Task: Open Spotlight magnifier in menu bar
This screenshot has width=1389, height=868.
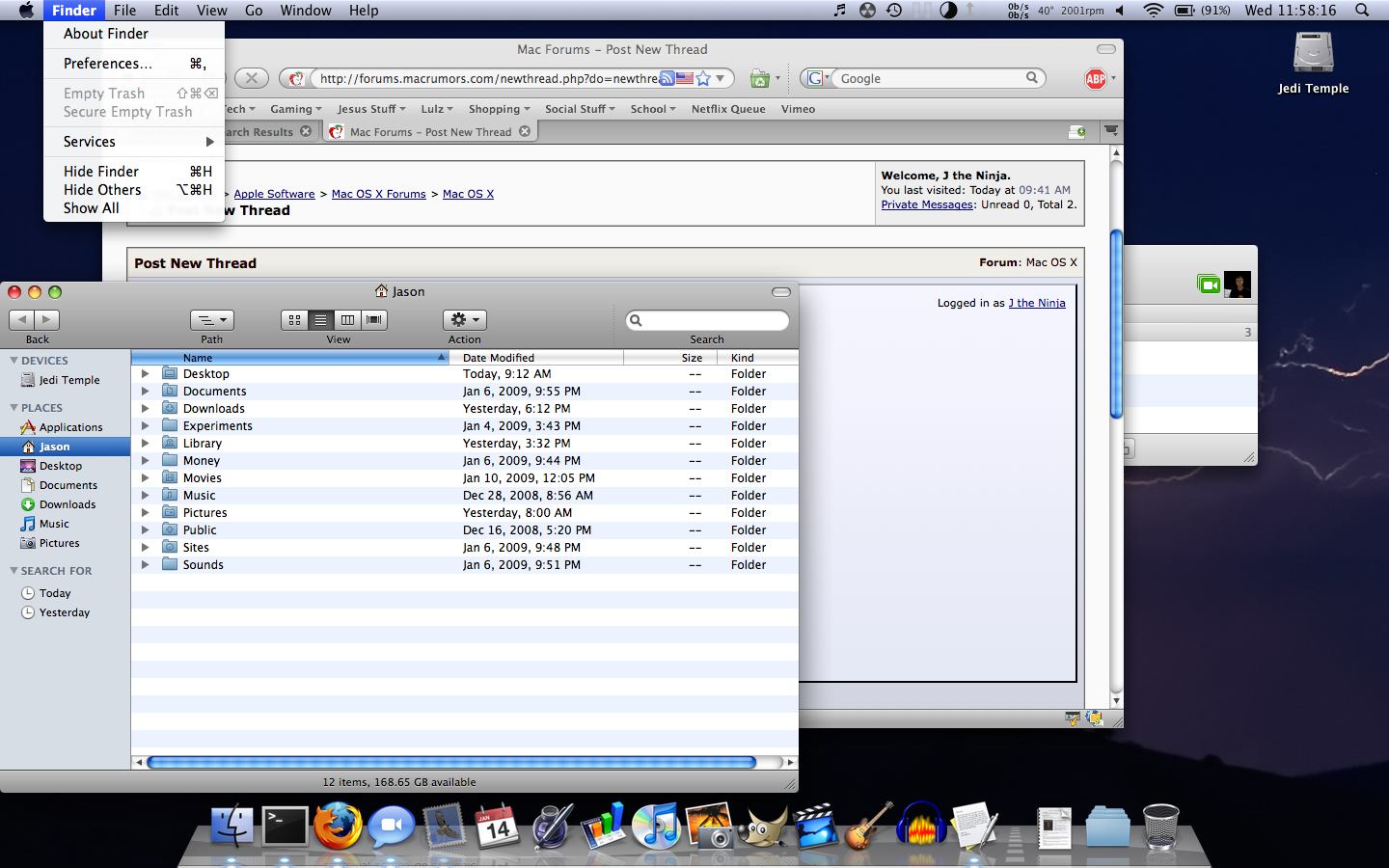Action: pyautogui.click(x=1362, y=10)
